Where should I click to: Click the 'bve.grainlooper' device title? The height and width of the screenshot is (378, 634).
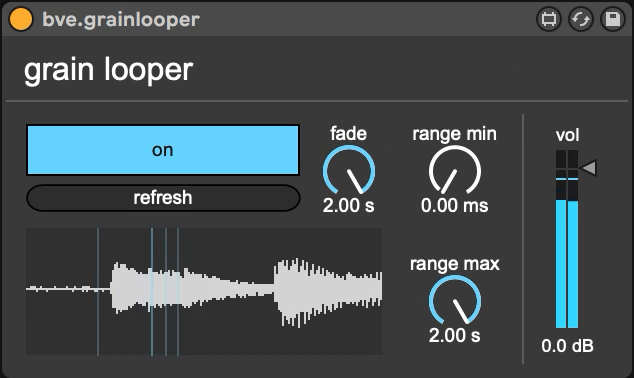click(x=121, y=19)
